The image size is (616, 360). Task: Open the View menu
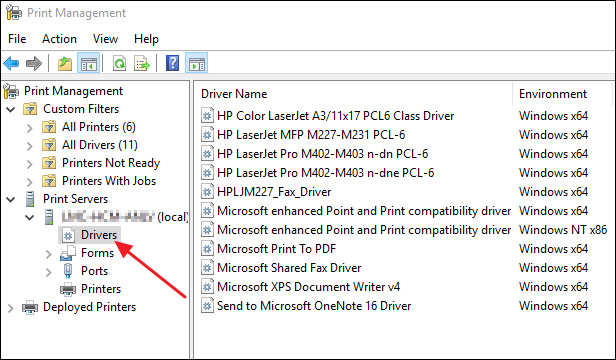click(105, 39)
